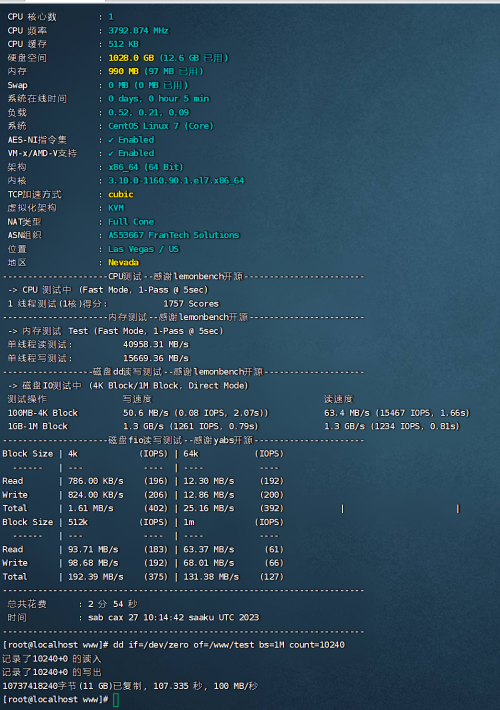
Task: Click the AS53667 FranTech Solutions text
Action: pos(173,235)
